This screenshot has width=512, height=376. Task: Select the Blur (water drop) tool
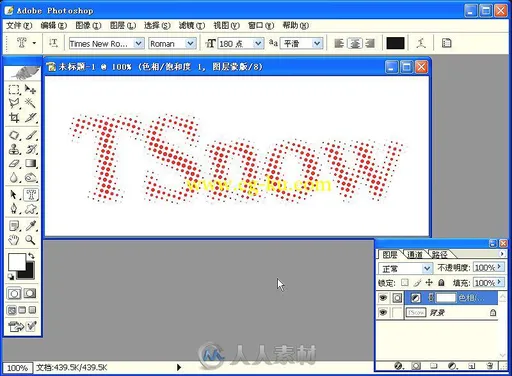click(x=14, y=177)
